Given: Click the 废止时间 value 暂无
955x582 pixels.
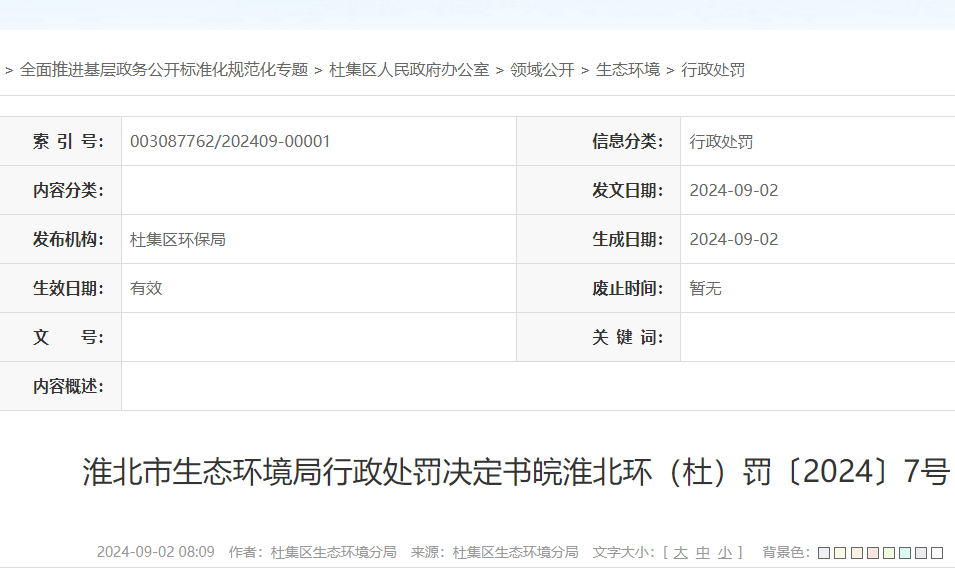Looking at the screenshot, I should click(705, 288).
